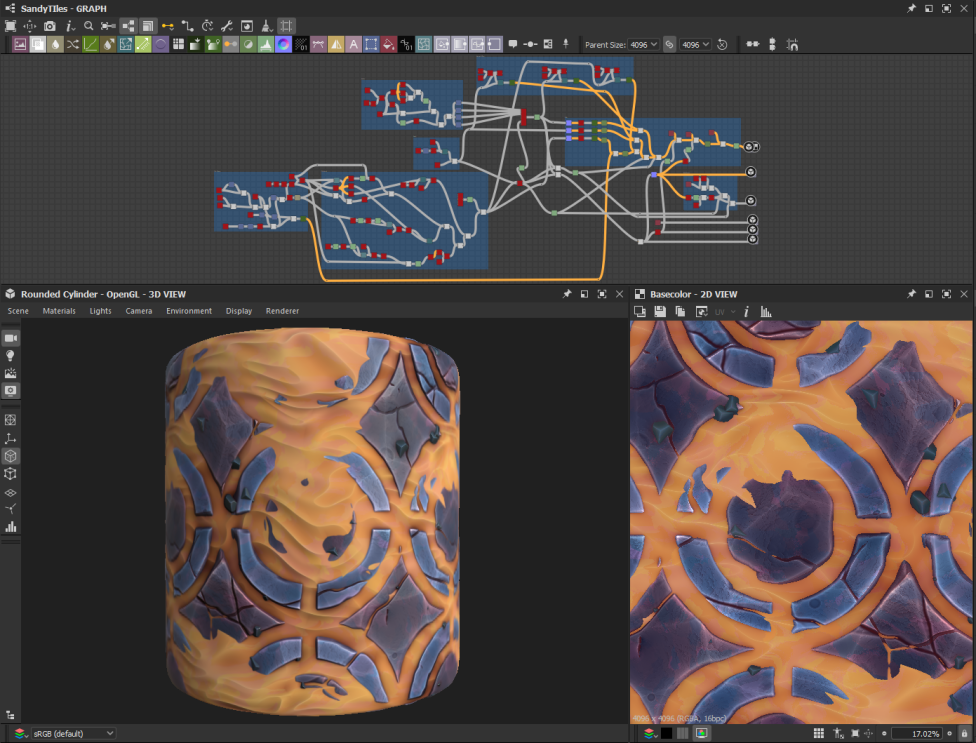976x743 pixels.
Task: Take a graph screenshot with camera icon
Action: [50, 26]
